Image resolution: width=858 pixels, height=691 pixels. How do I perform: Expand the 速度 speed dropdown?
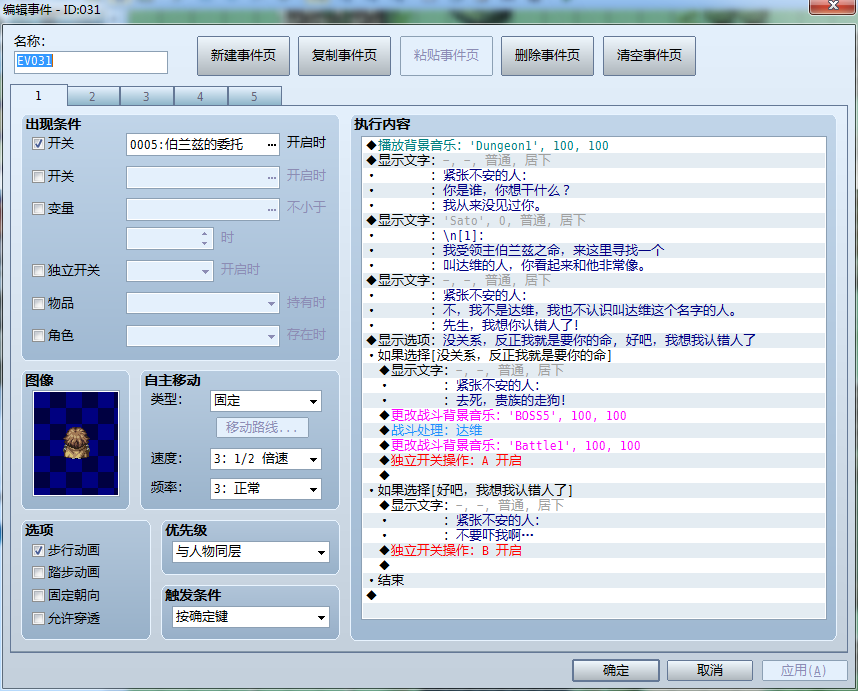266,459
